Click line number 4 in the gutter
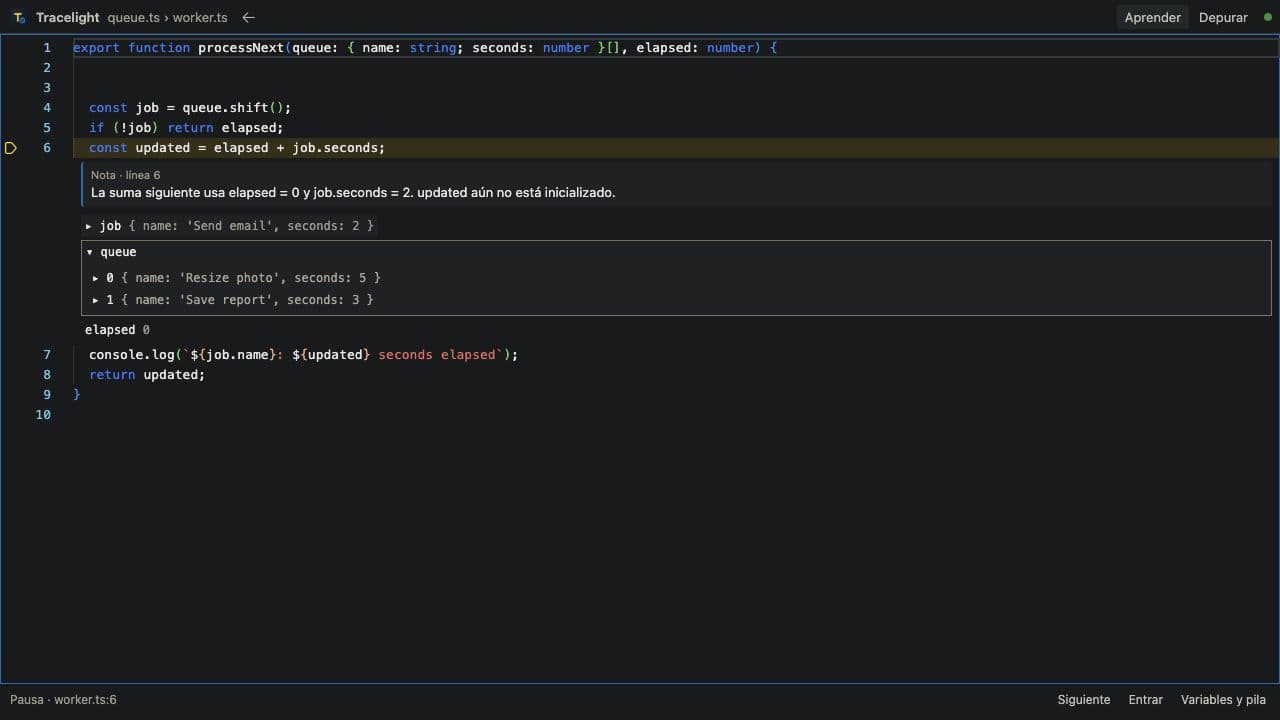 pos(46,108)
